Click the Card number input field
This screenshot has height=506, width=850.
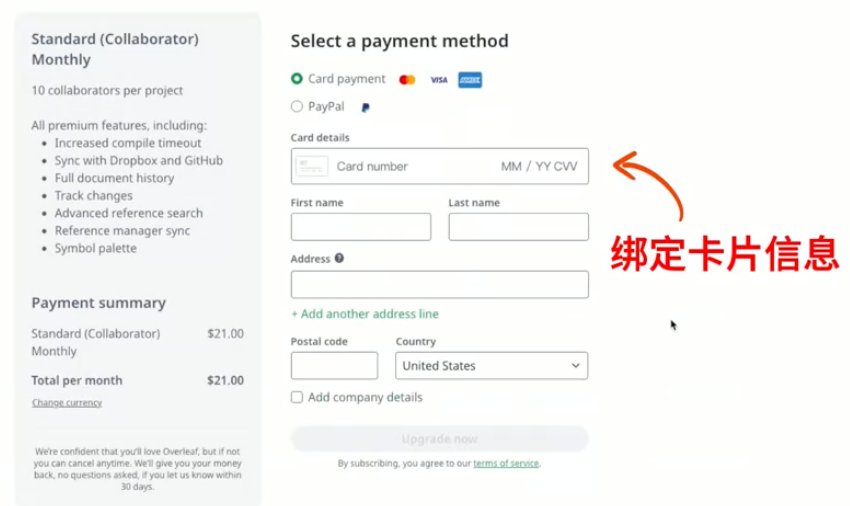[x=413, y=166]
